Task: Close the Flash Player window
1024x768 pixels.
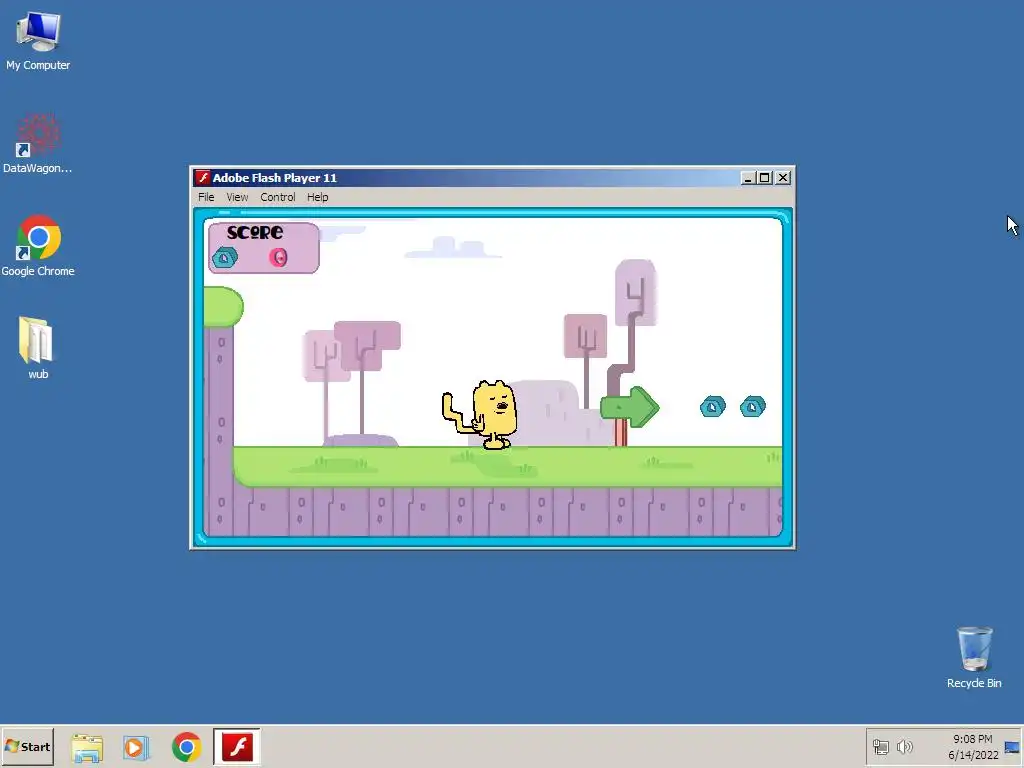Action: [783, 178]
